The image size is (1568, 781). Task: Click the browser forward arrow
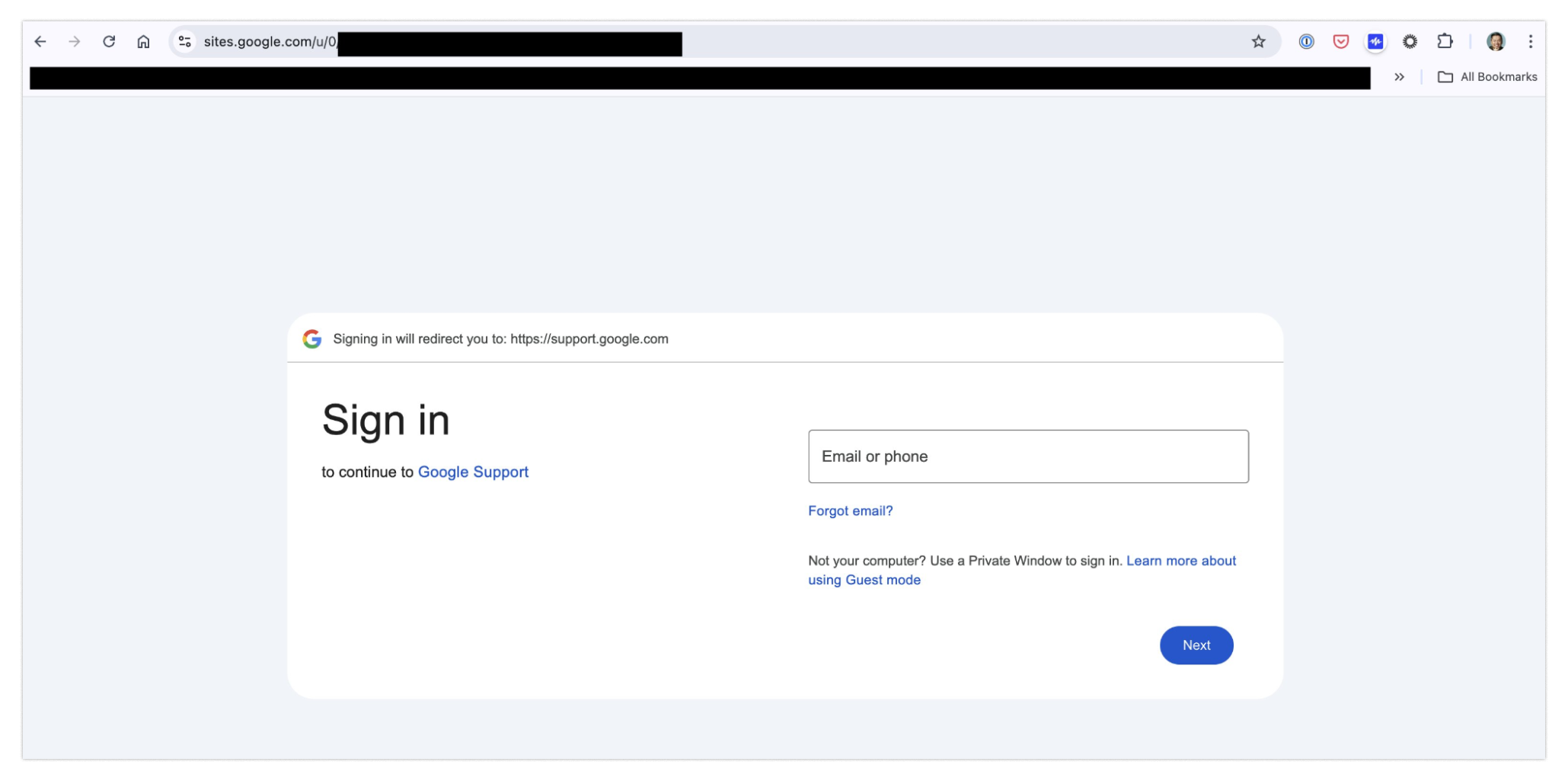click(75, 42)
